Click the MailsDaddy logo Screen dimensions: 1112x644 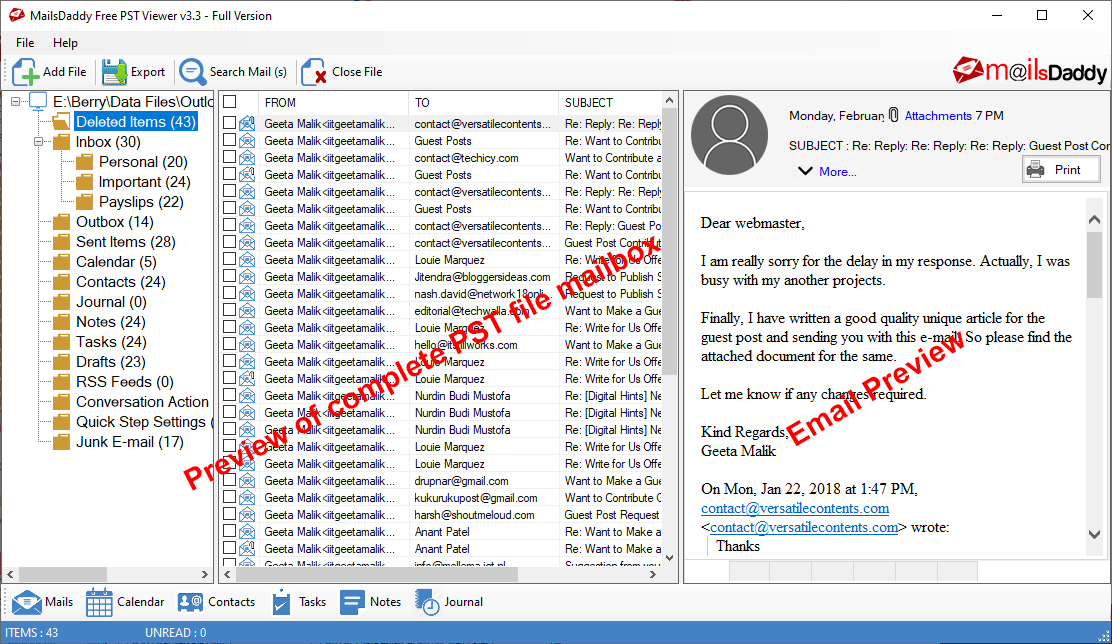(x=1029, y=71)
